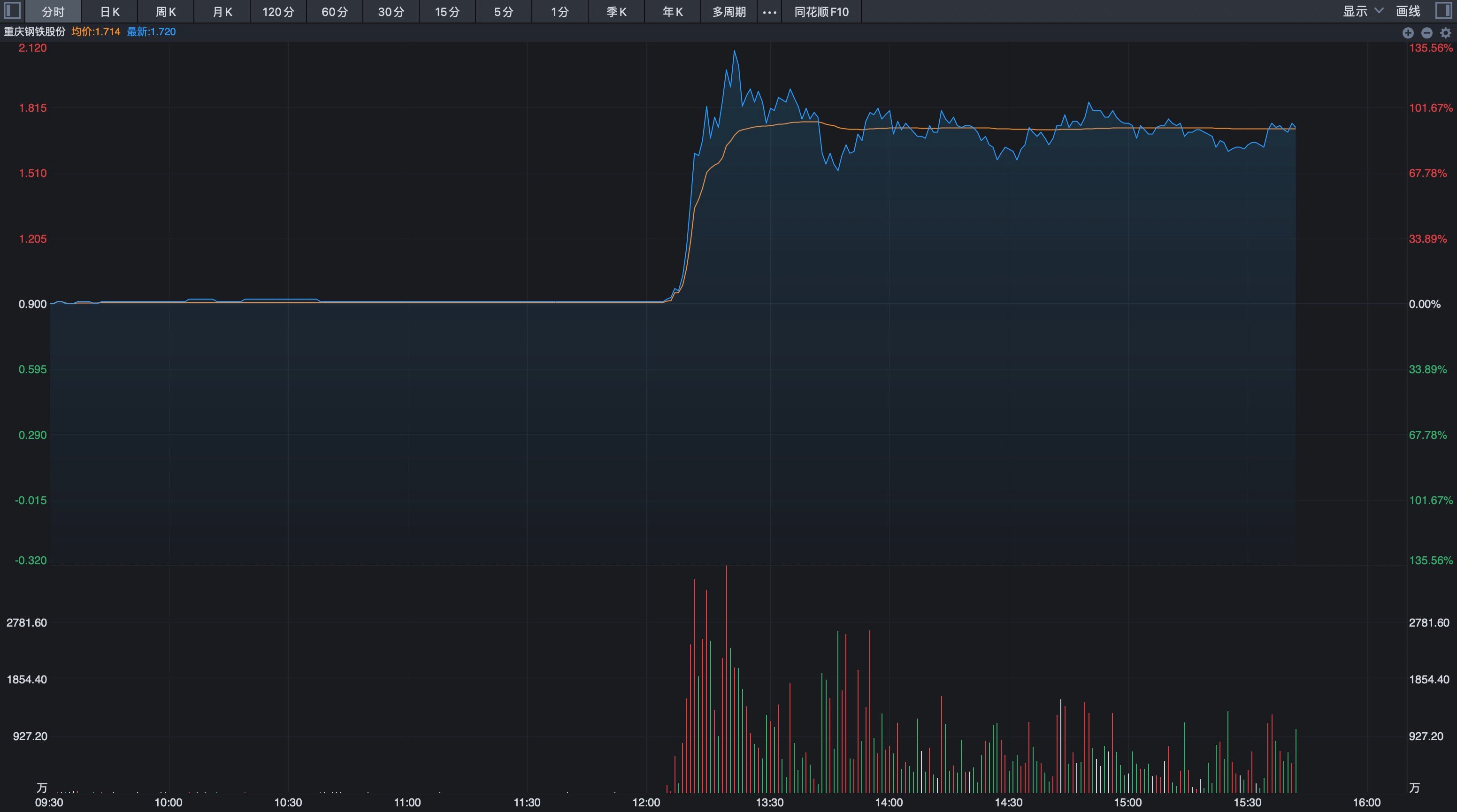Image resolution: width=1457 pixels, height=812 pixels.
Task: Open the 画线 drawing tools
Action: click(x=1408, y=11)
